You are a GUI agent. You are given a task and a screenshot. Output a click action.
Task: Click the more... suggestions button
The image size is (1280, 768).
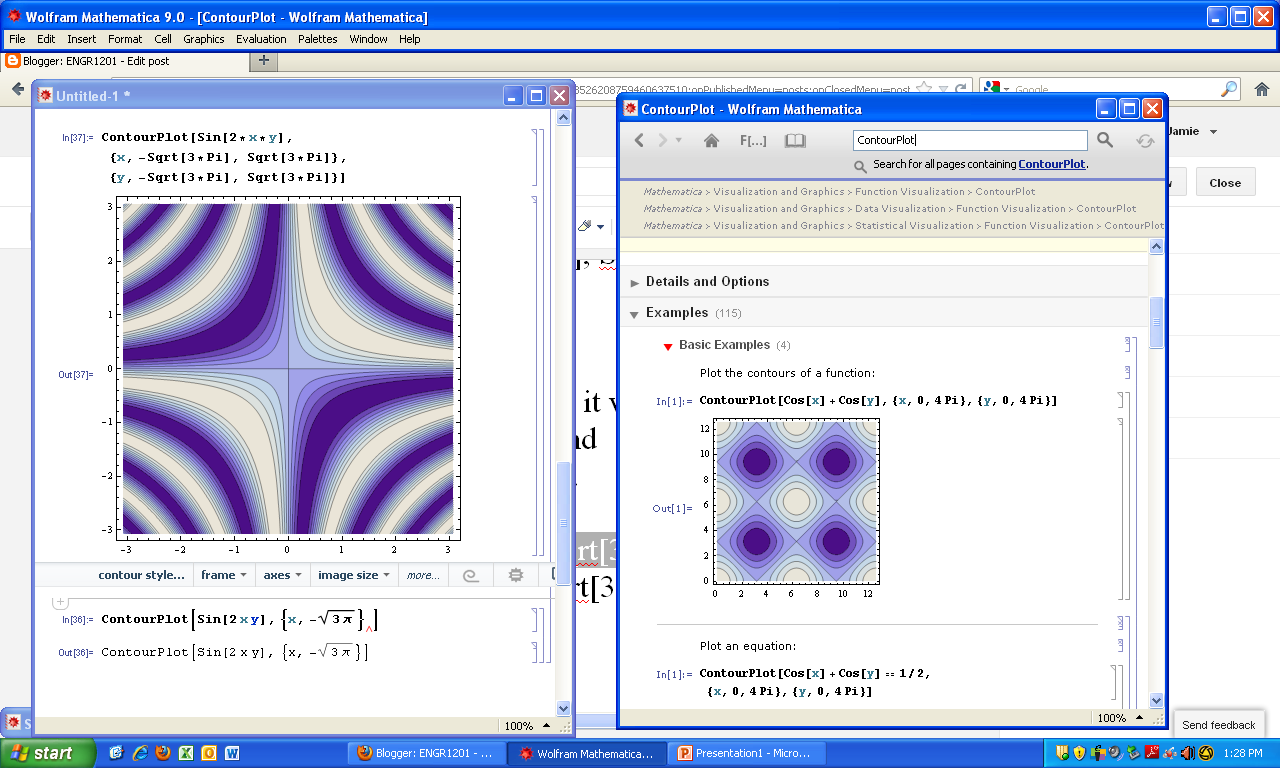pyautogui.click(x=423, y=575)
